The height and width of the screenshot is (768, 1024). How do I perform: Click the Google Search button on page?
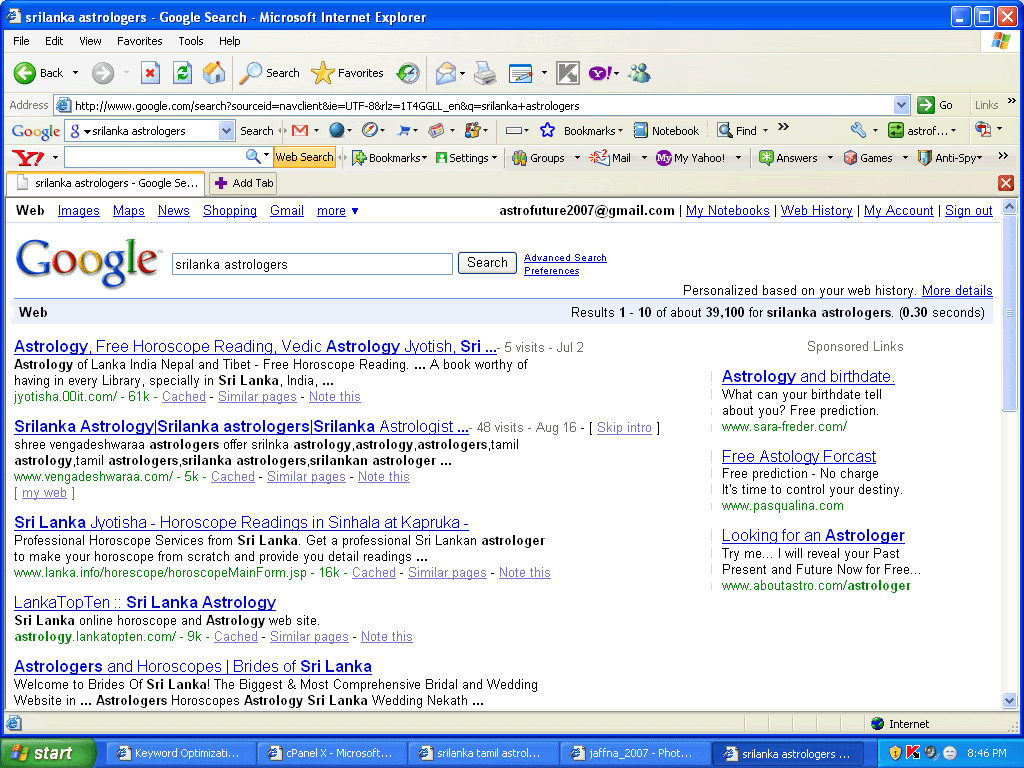click(x=487, y=263)
